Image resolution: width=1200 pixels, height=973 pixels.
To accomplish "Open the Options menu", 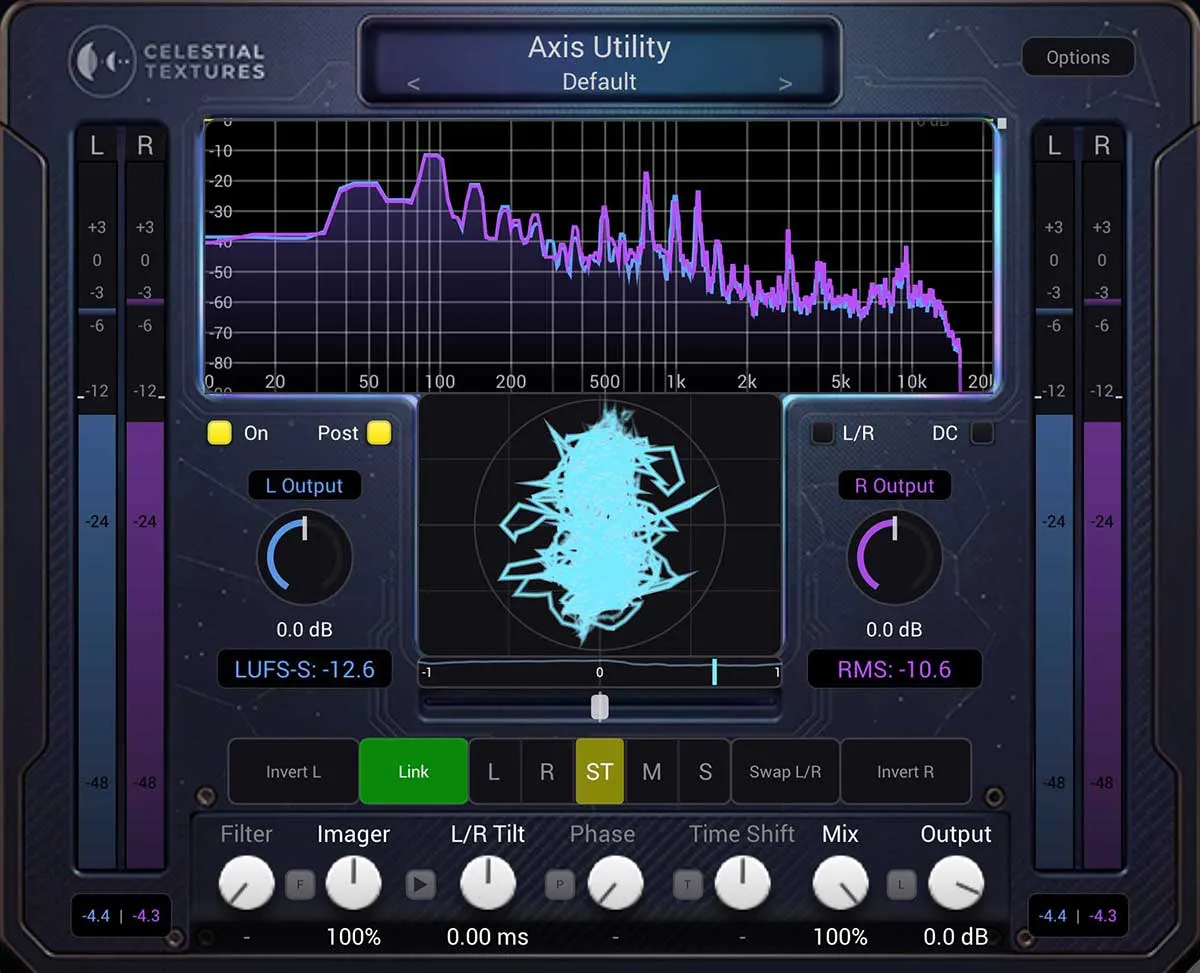I will [1078, 58].
